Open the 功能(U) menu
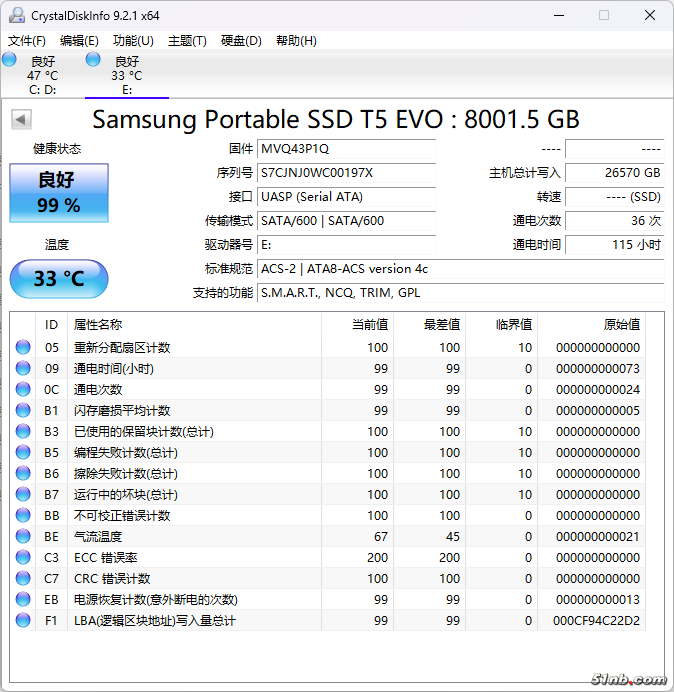Screen dimensions: 674x692 click(133, 41)
